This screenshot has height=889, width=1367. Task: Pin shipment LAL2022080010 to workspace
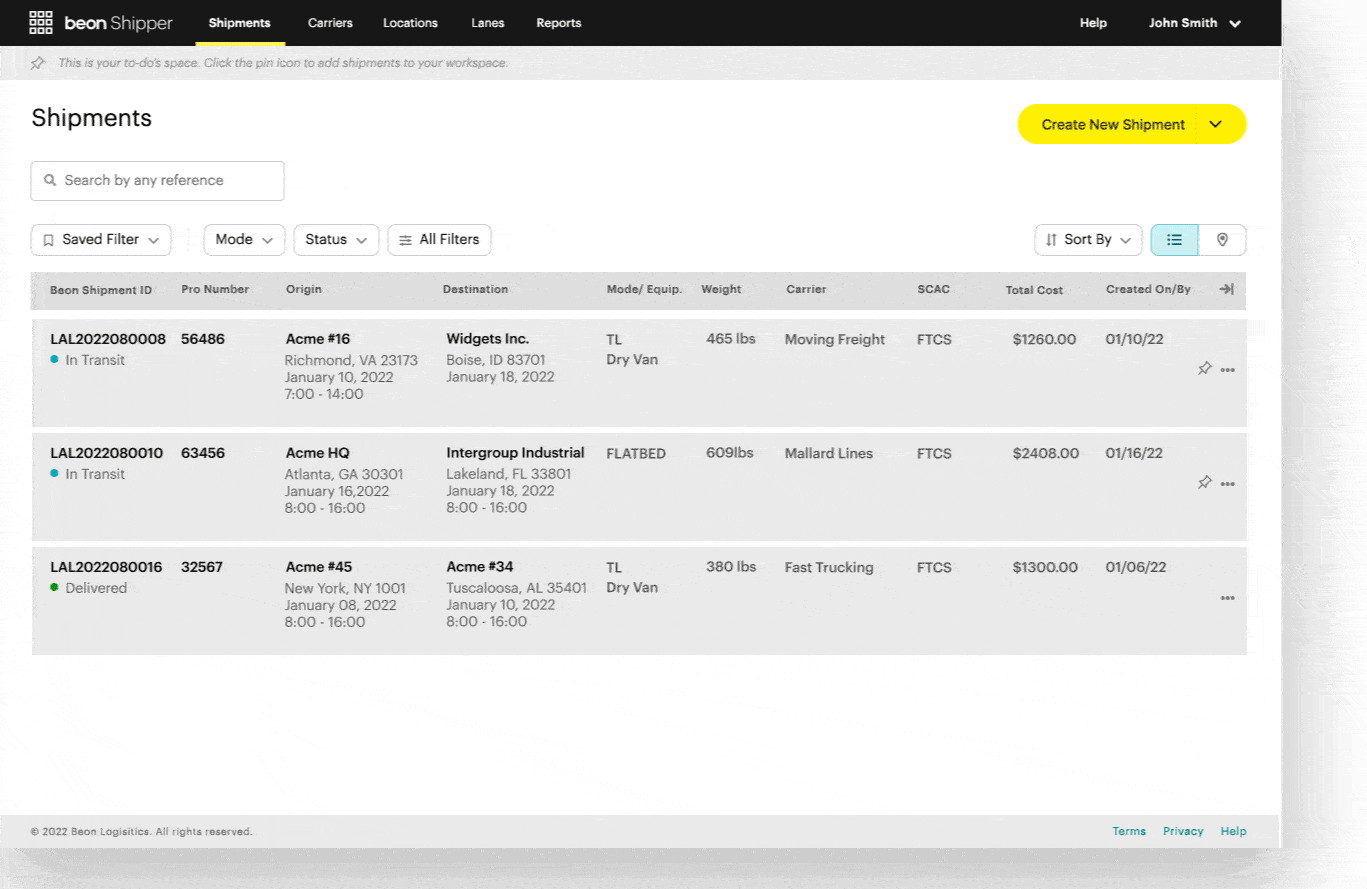coord(1204,483)
